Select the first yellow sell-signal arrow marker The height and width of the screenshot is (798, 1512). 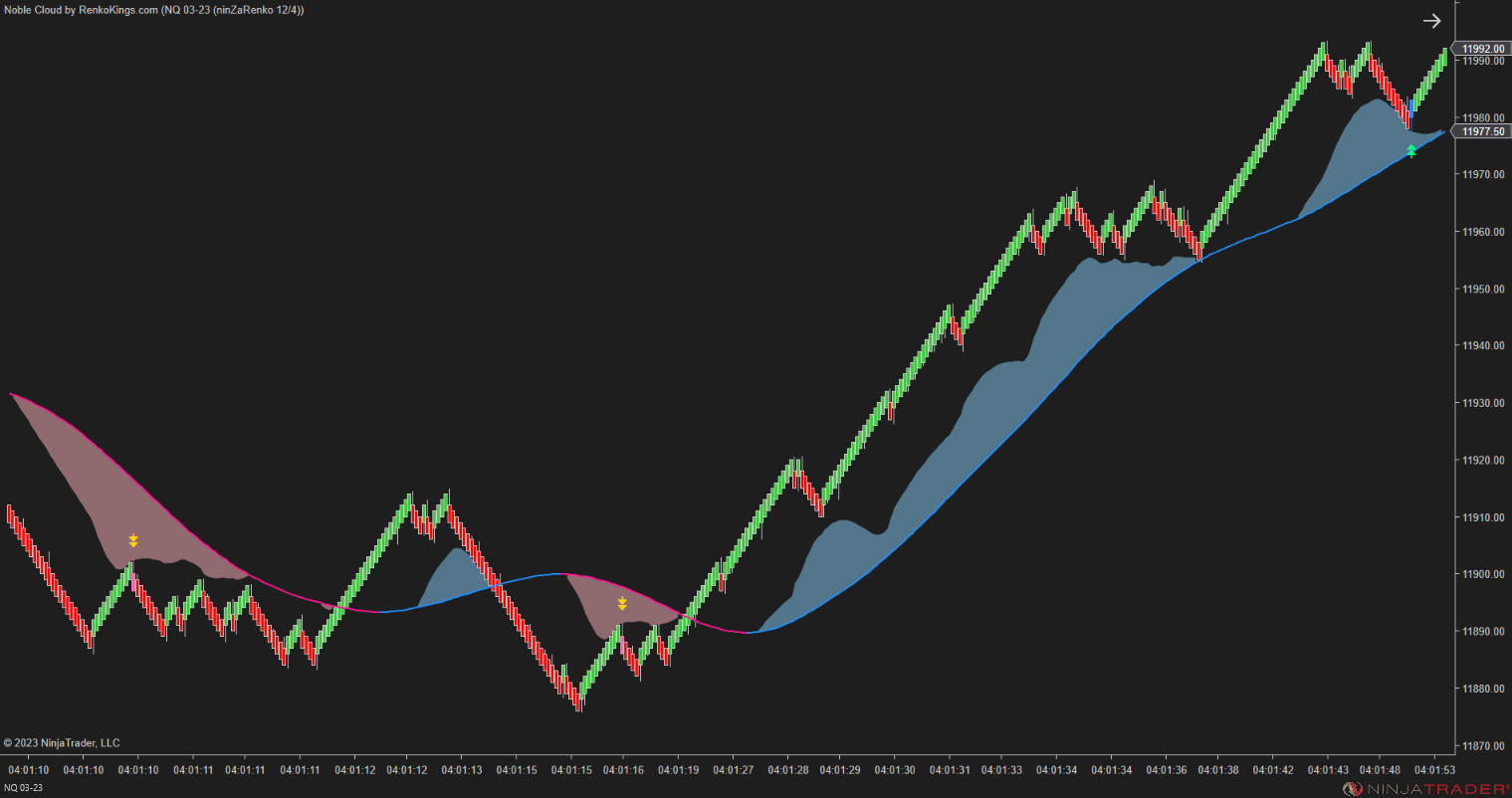coord(133,541)
